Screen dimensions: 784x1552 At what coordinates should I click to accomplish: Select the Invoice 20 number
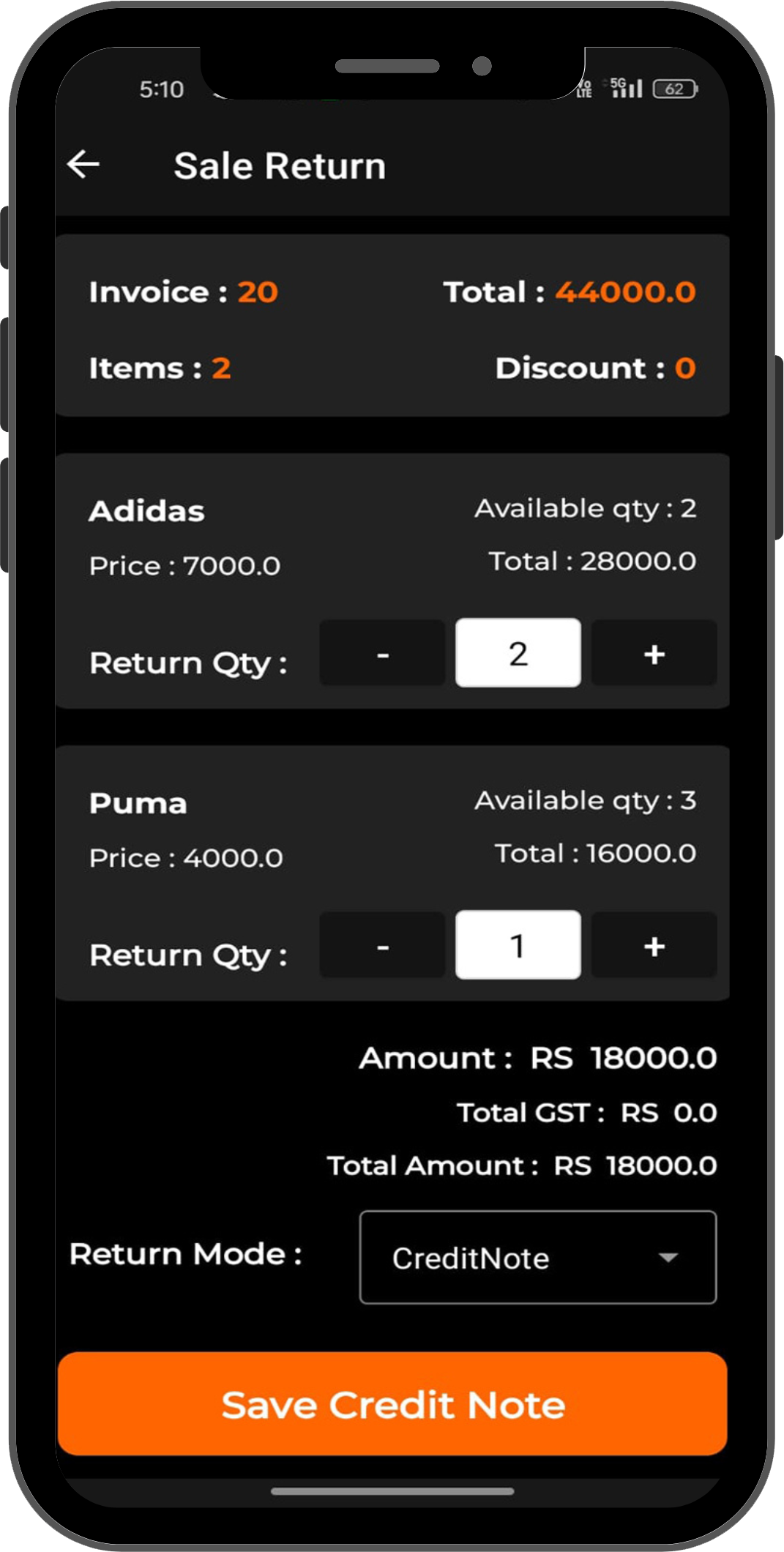(257, 292)
